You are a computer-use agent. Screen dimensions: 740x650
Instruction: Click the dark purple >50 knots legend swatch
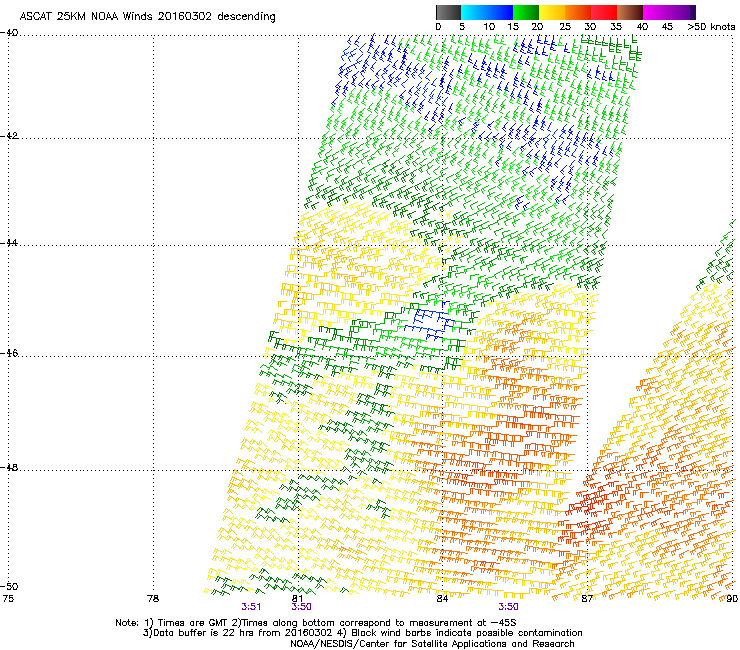pos(693,12)
